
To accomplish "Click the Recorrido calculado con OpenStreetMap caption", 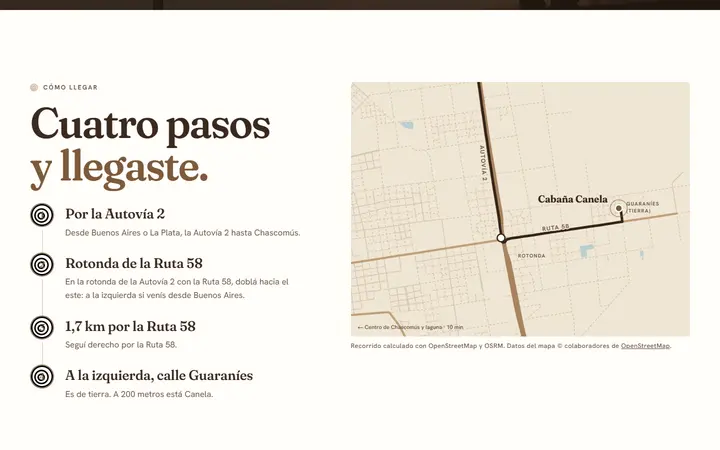I will 511,346.
